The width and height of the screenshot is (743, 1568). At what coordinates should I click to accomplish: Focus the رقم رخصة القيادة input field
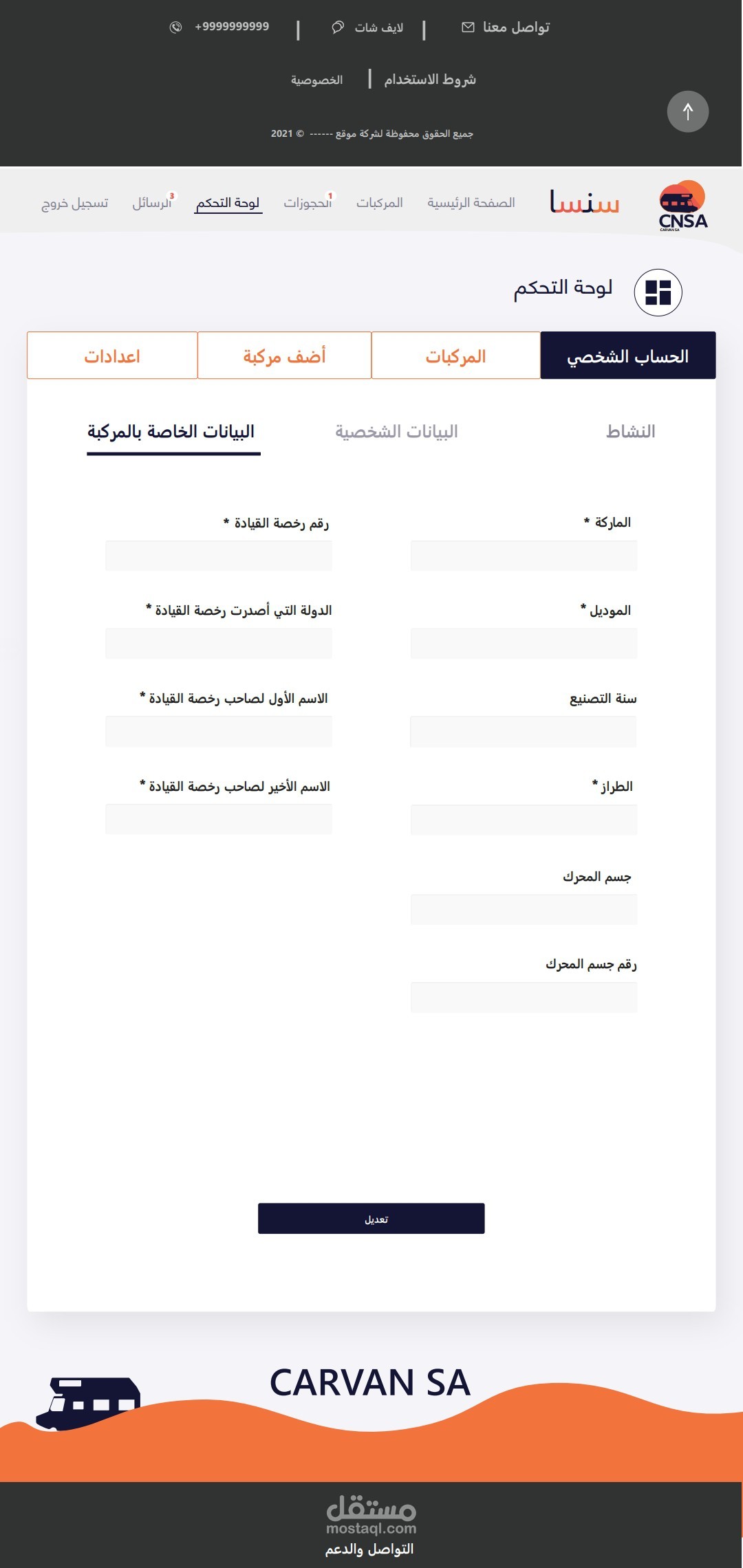pyautogui.click(x=219, y=556)
